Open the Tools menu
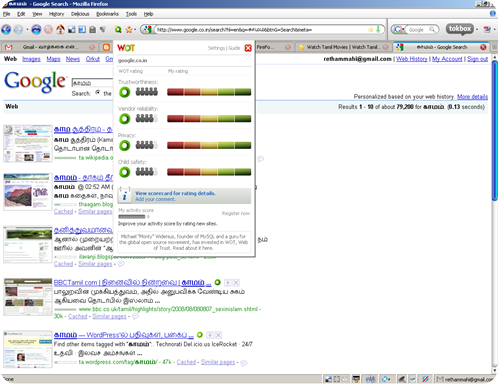 [131, 14]
